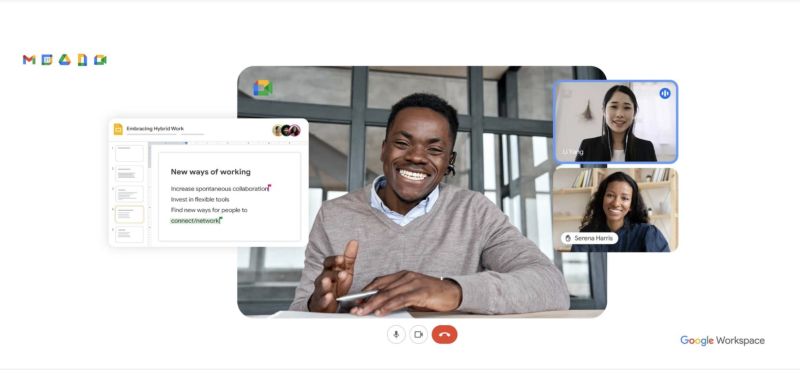Open the Google Drive icon
This screenshot has height=373, width=800.
[x=64, y=60]
